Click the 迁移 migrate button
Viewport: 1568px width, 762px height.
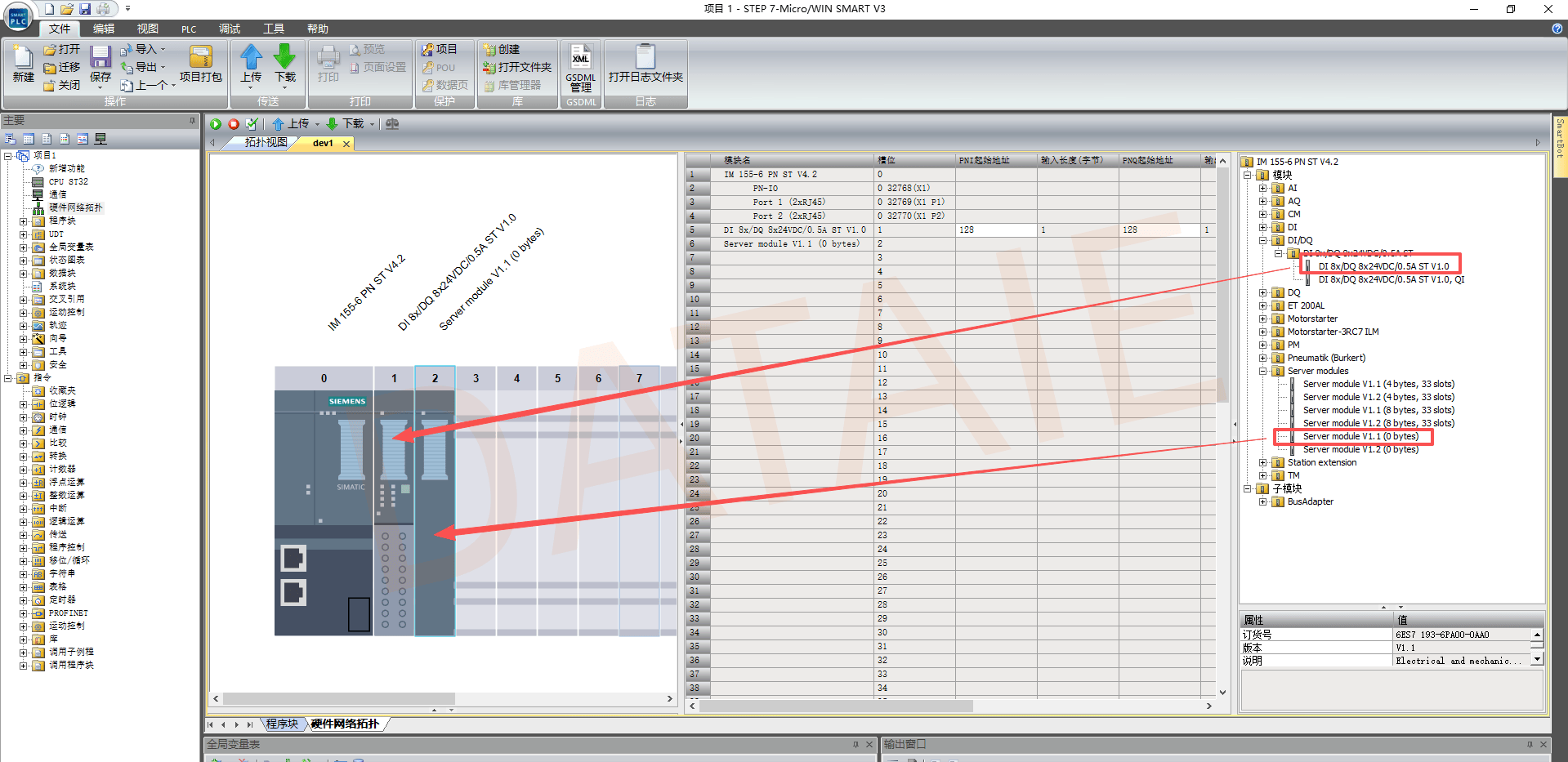coord(62,68)
